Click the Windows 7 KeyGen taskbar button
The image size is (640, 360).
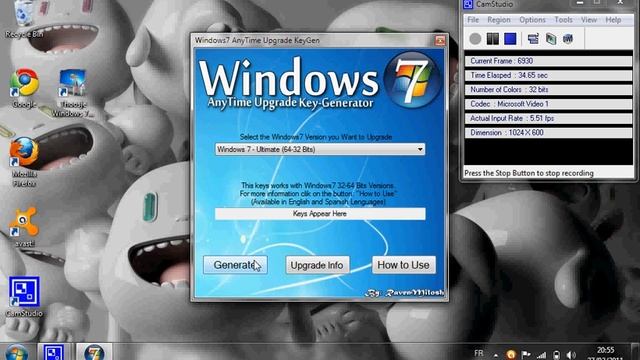(x=94, y=352)
